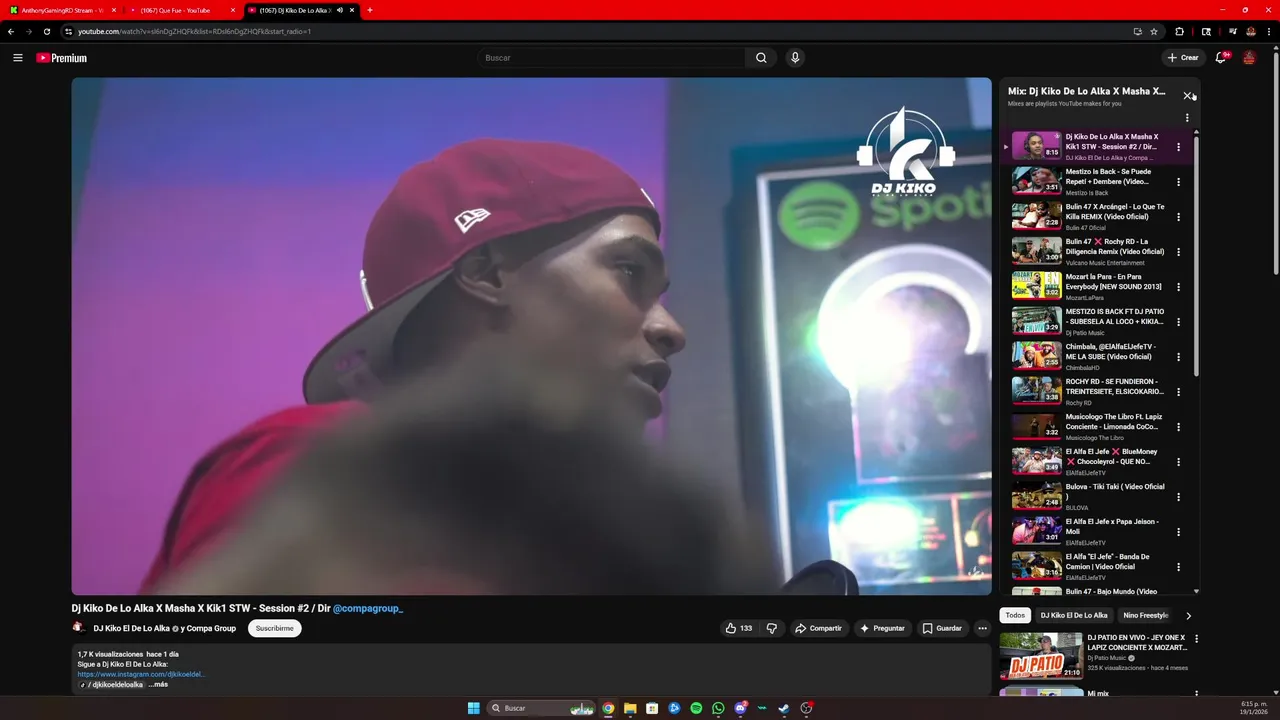This screenshot has width=1280, height=720.
Task: Save video with Guardar button
Action: pyautogui.click(x=942, y=628)
